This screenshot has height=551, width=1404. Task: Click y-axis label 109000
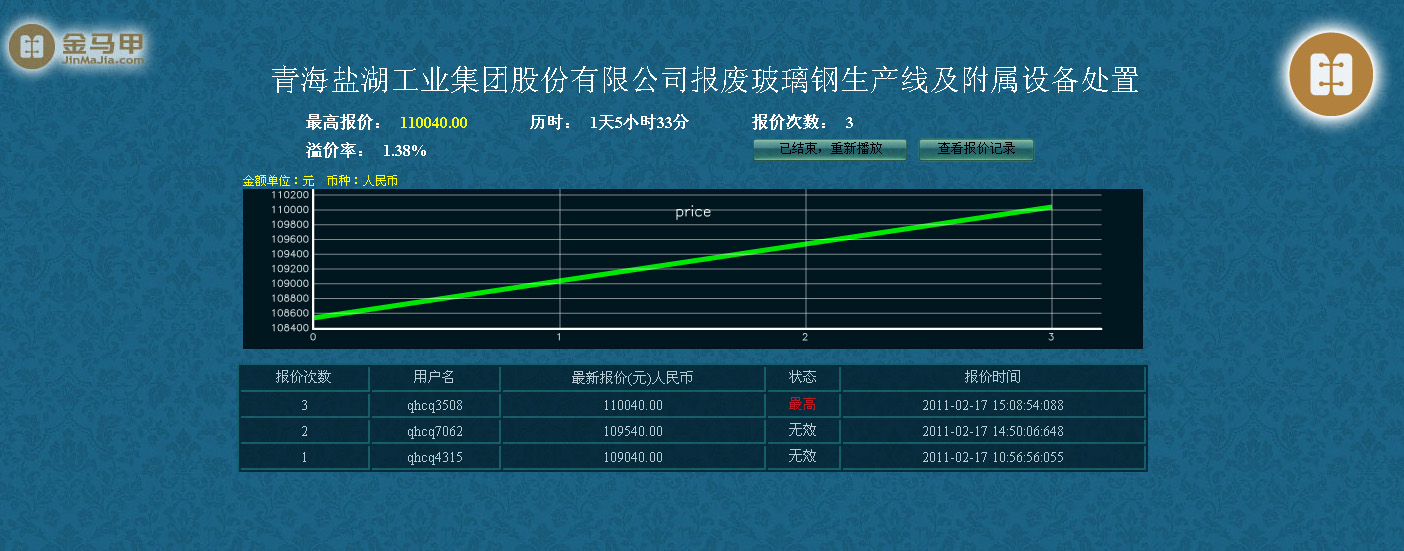pyautogui.click(x=291, y=284)
